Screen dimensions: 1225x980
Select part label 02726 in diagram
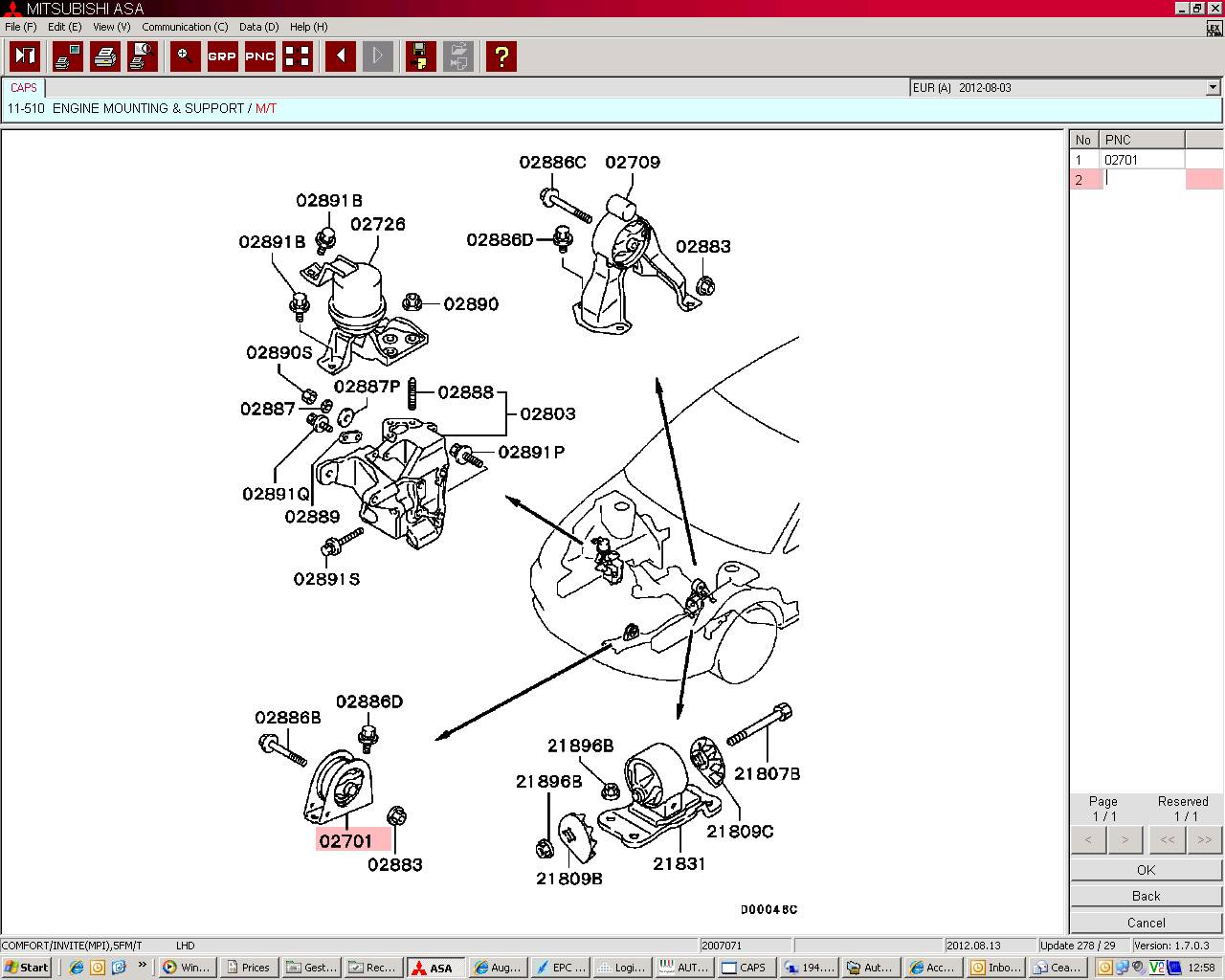point(378,224)
